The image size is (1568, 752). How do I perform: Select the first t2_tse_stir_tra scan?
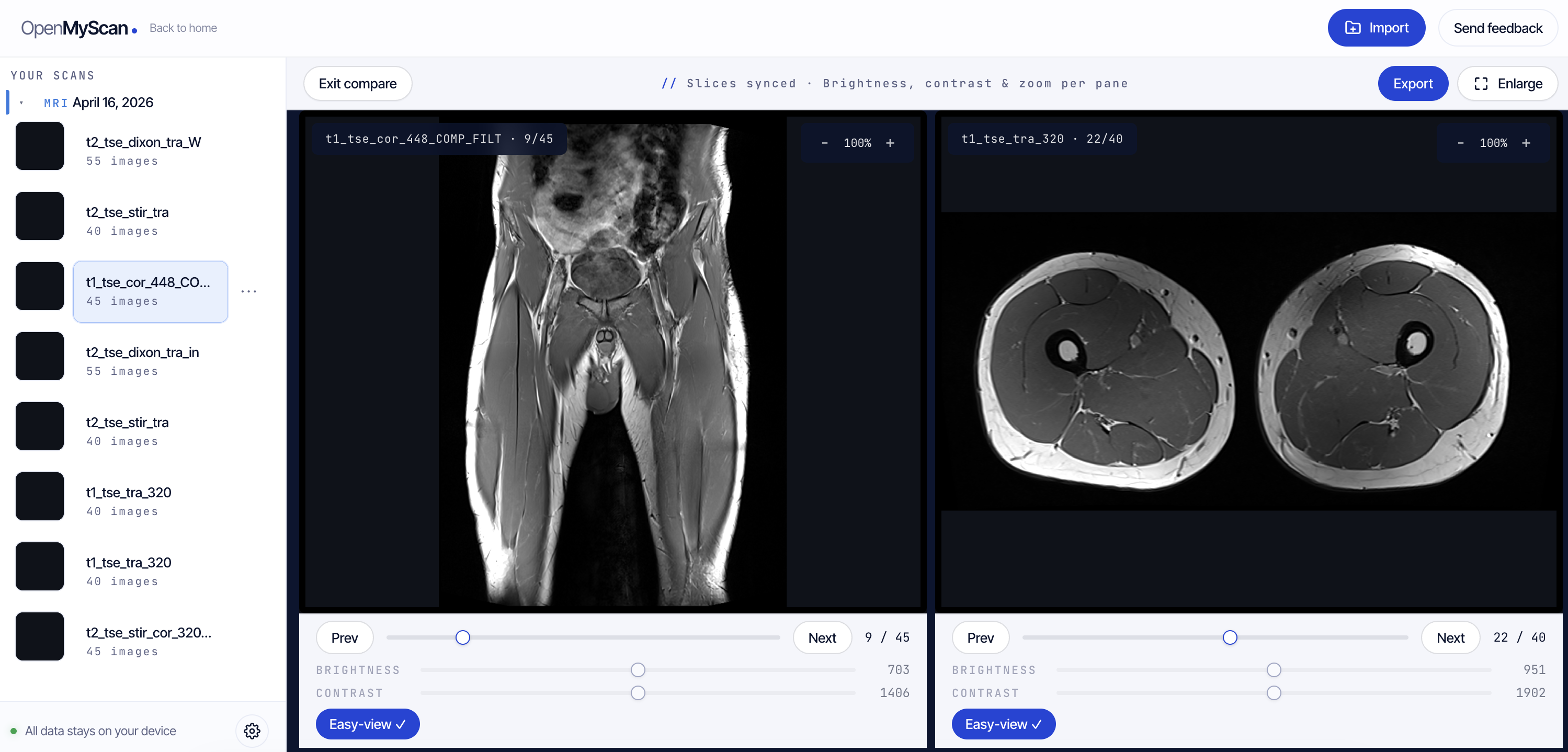tap(150, 221)
